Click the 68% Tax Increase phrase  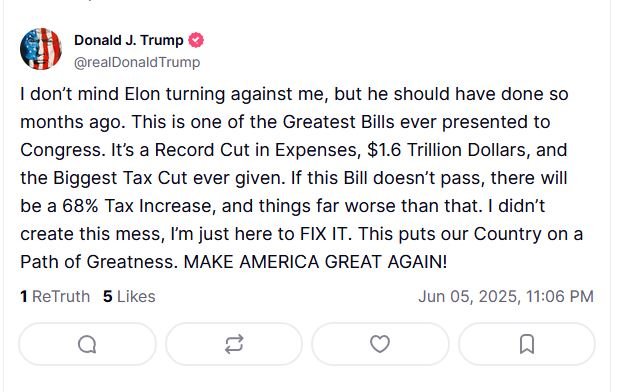(x=139, y=206)
